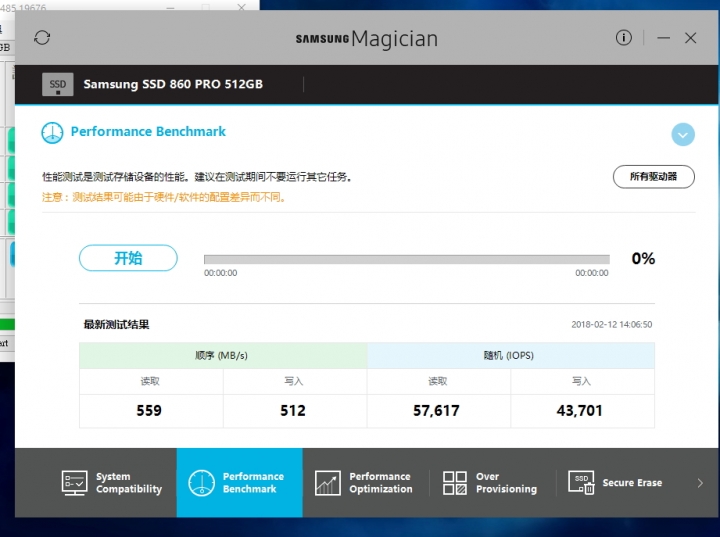Screen dimensions: 720x537
Task: Click the Secure Erase SSD trash icon
Action: point(581,482)
